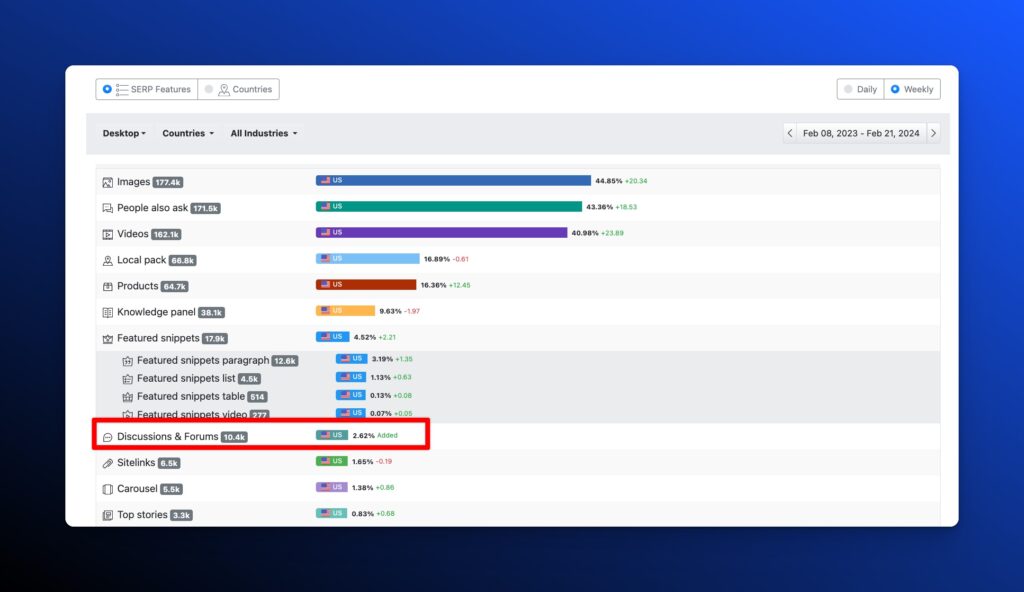
Task: Select the Countries view toggle
Action: [239, 89]
